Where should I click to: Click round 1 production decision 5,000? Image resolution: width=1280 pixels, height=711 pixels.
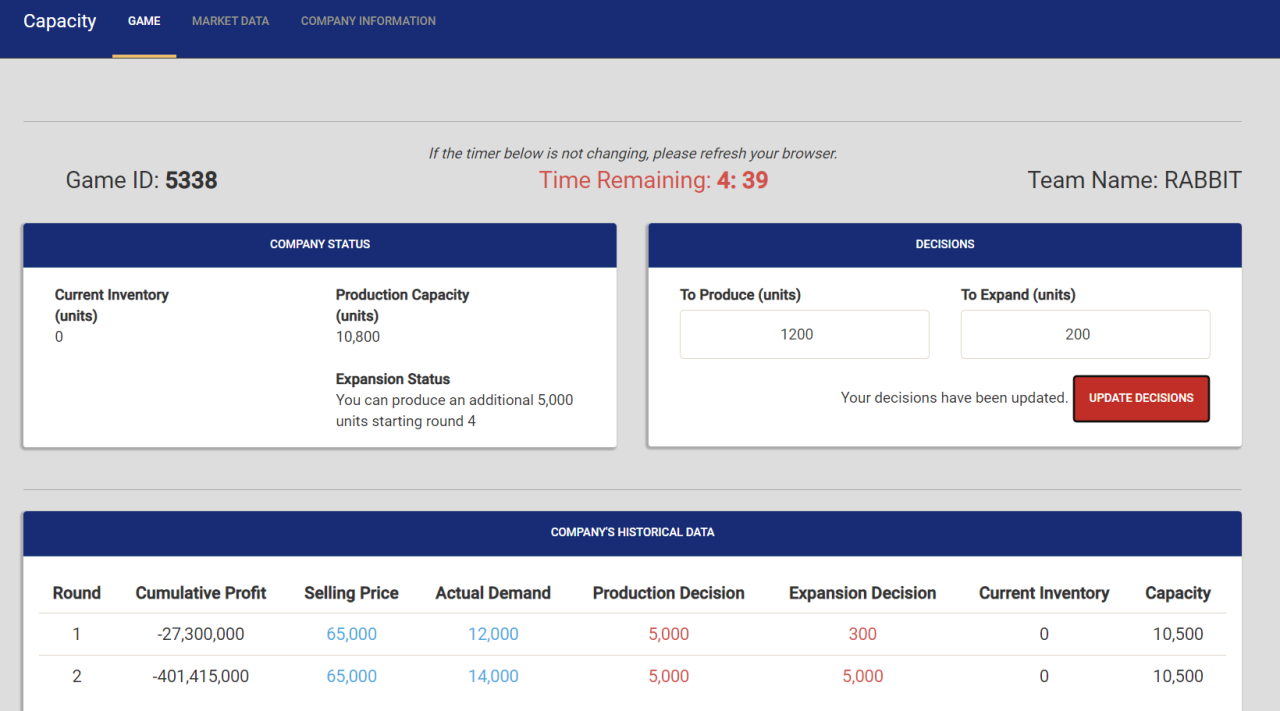click(x=669, y=634)
